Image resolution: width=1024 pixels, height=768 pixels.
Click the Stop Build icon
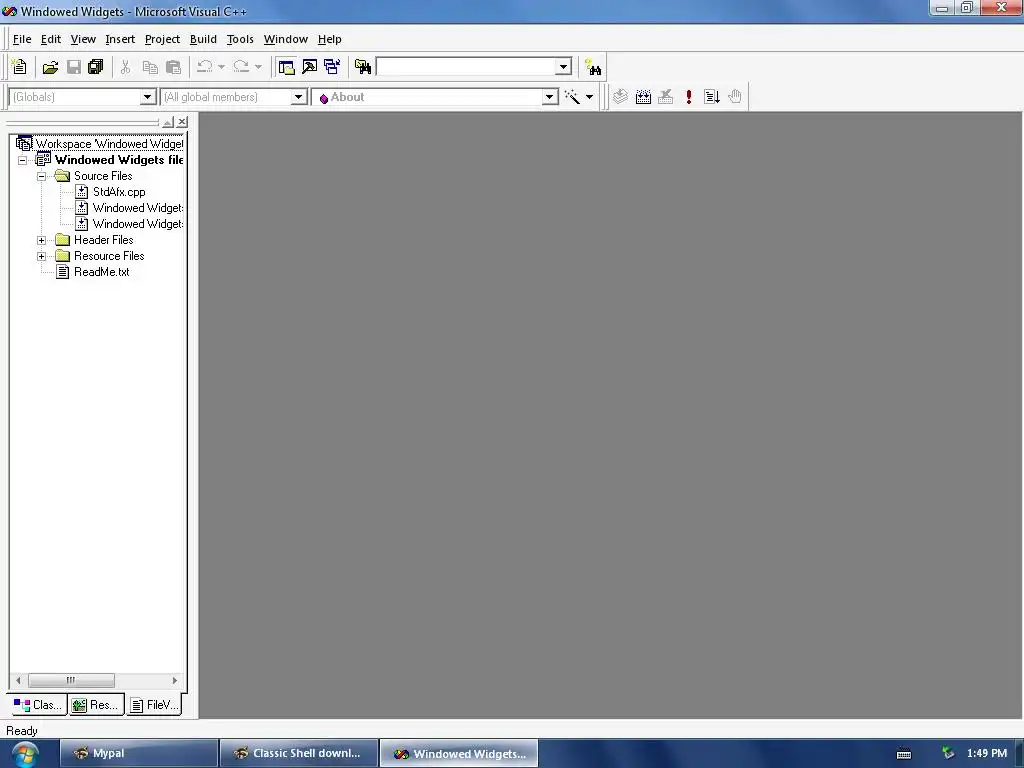coord(665,97)
